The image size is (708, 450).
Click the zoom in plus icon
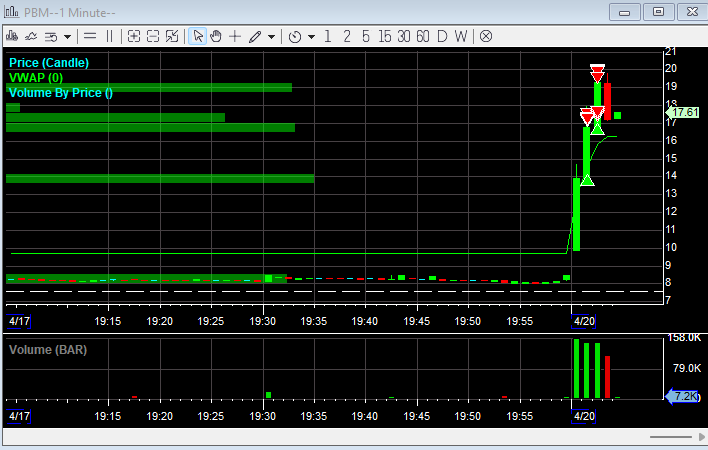coord(134,36)
